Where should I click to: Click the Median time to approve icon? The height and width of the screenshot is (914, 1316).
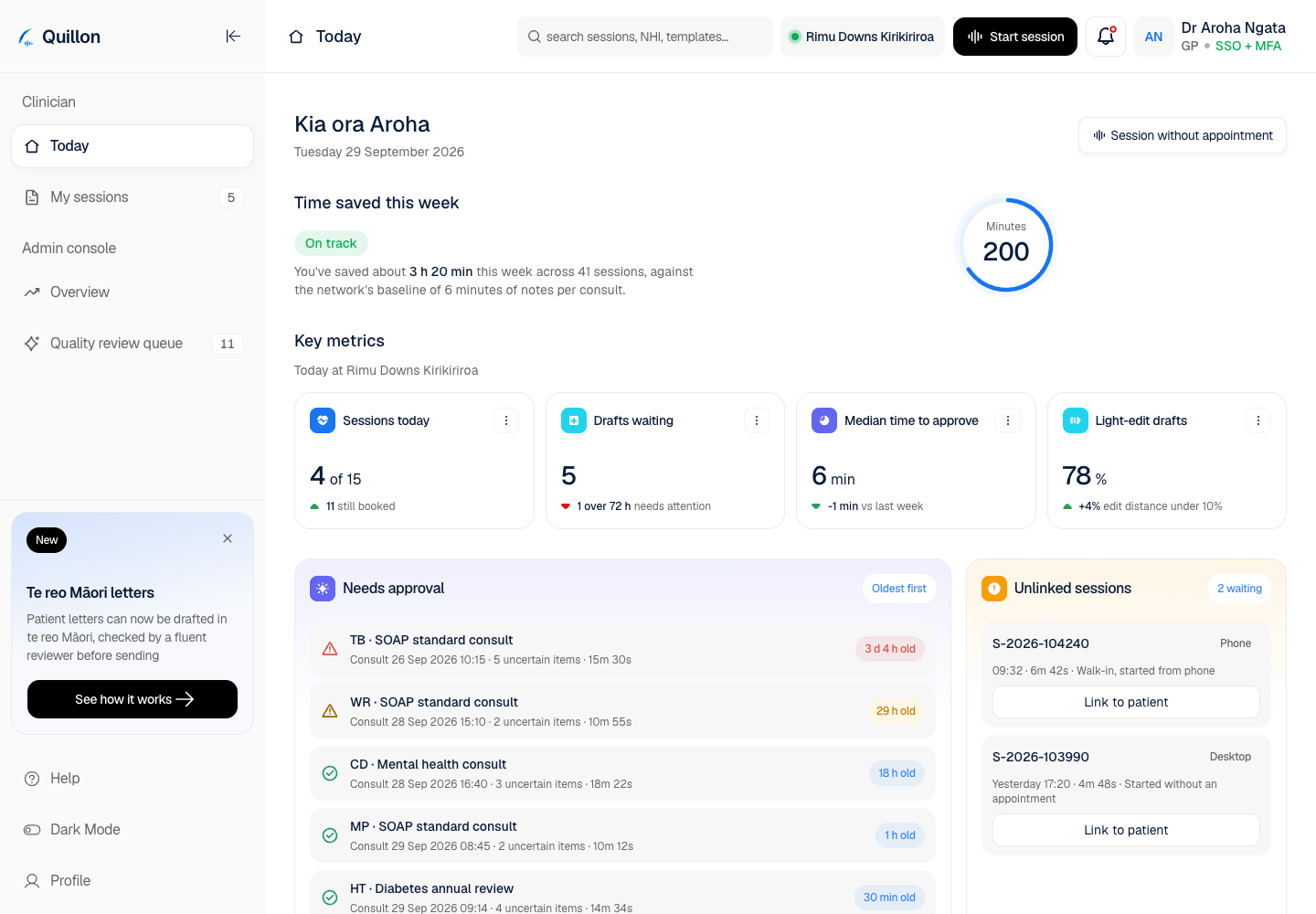(824, 420)
